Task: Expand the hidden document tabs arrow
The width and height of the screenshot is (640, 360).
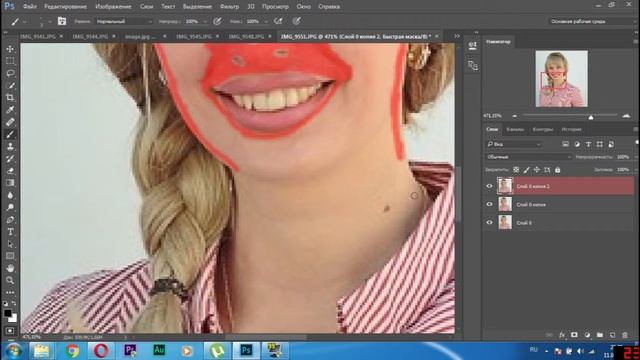Action: point(457,36)
